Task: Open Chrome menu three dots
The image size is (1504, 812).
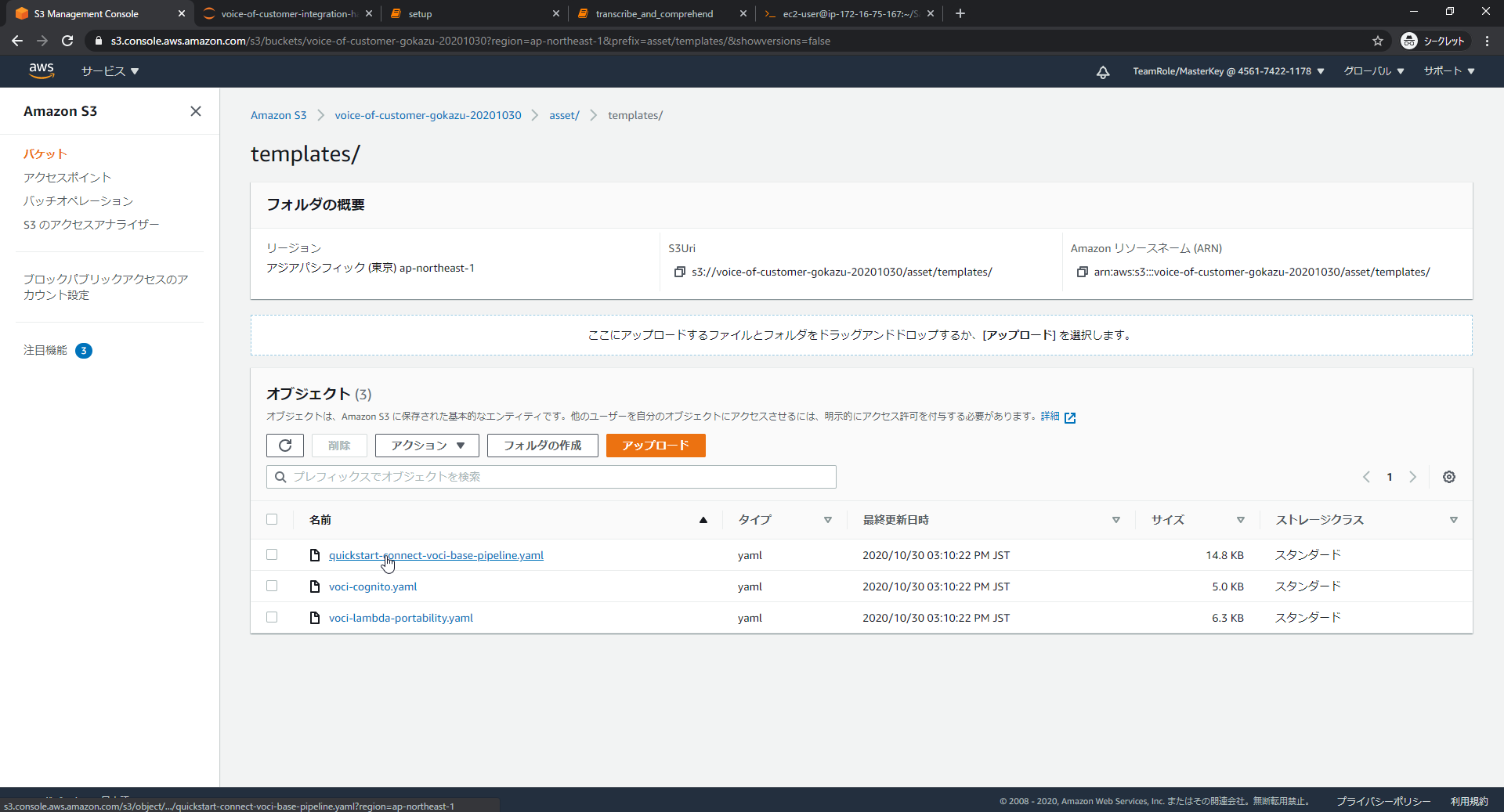Action: pos(1487,41)
